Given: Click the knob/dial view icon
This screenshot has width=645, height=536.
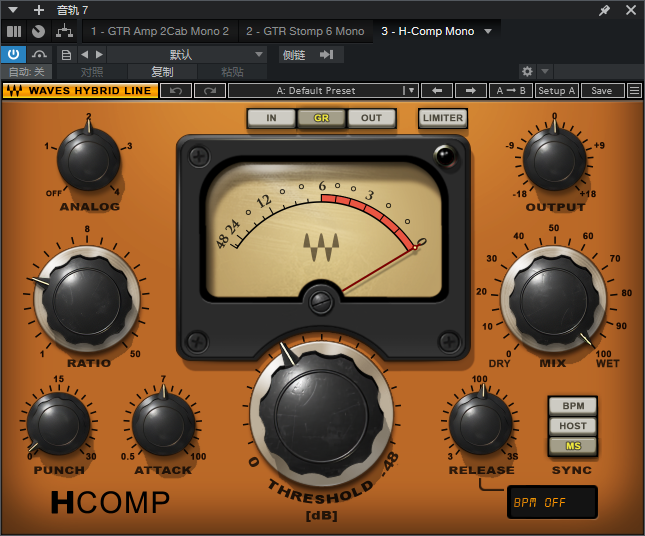Looking at the screenshot, I should click(x=38, y=31).
